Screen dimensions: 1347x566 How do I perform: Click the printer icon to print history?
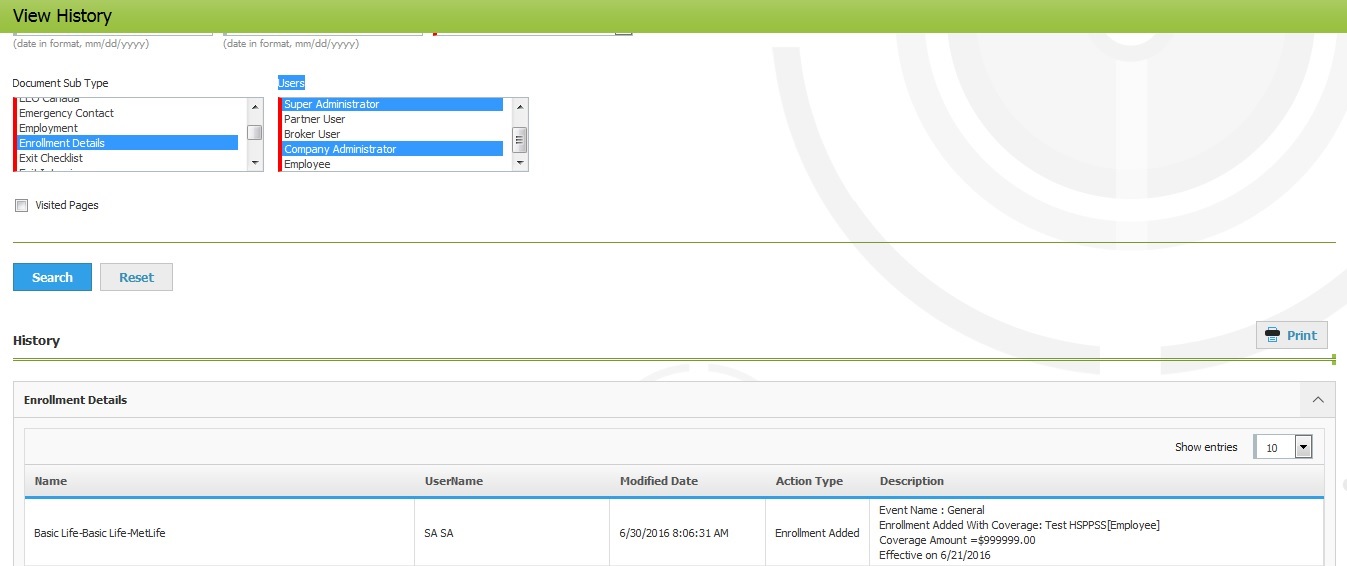[x=1272, y=335]
